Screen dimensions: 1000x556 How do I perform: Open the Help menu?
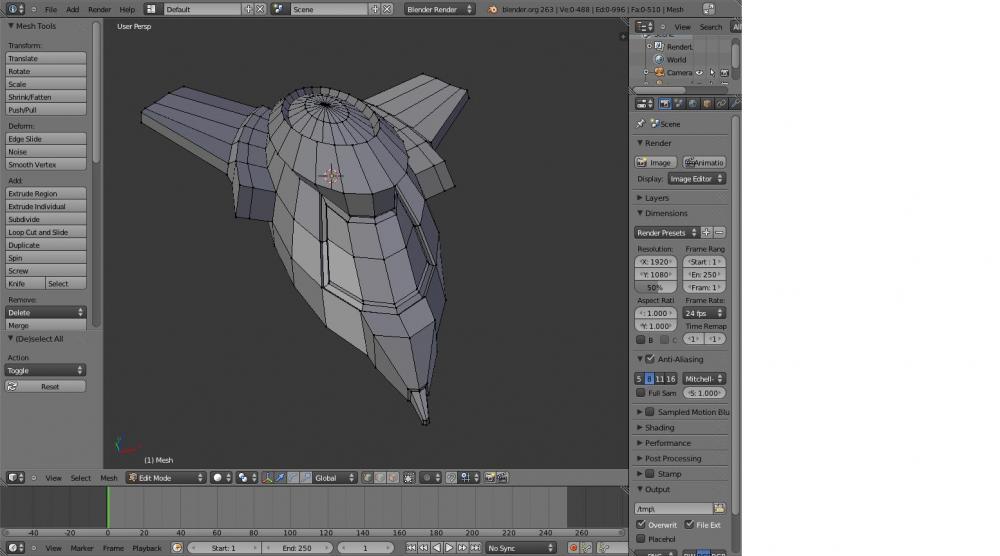coord(127,10)
